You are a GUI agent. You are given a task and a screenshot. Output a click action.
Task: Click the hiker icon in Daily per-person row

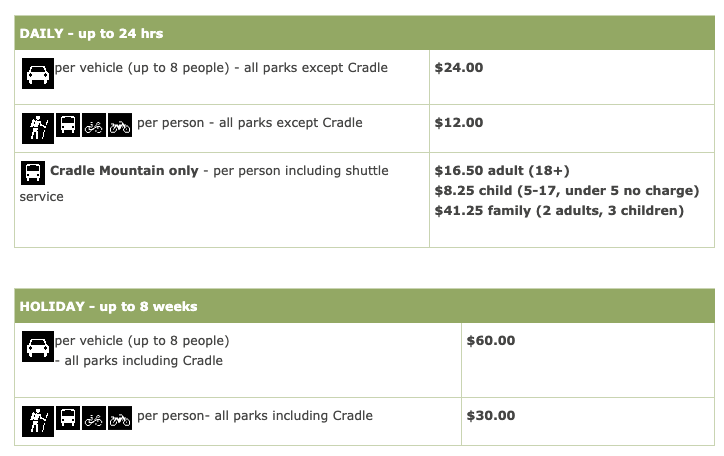click(38, 128)
